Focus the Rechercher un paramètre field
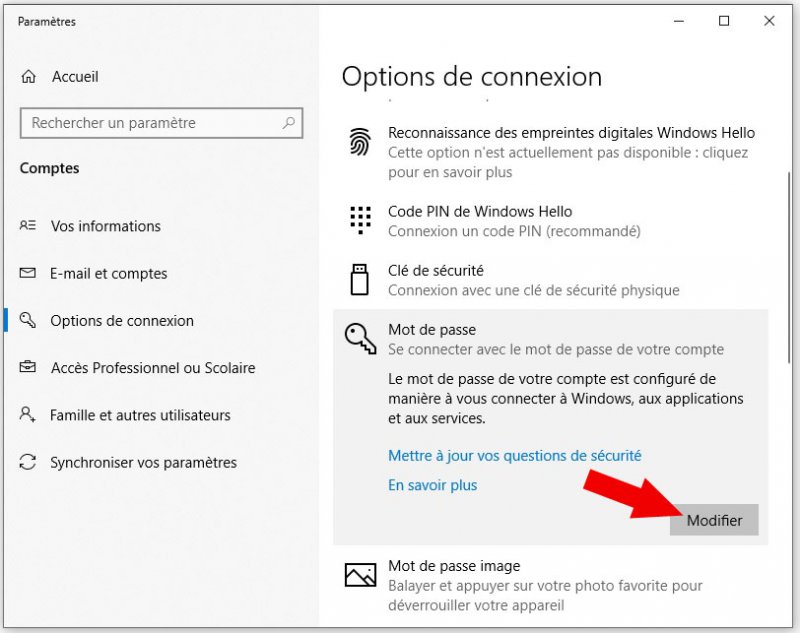This screenshot has height=633, width=800. tap(150, 123)
